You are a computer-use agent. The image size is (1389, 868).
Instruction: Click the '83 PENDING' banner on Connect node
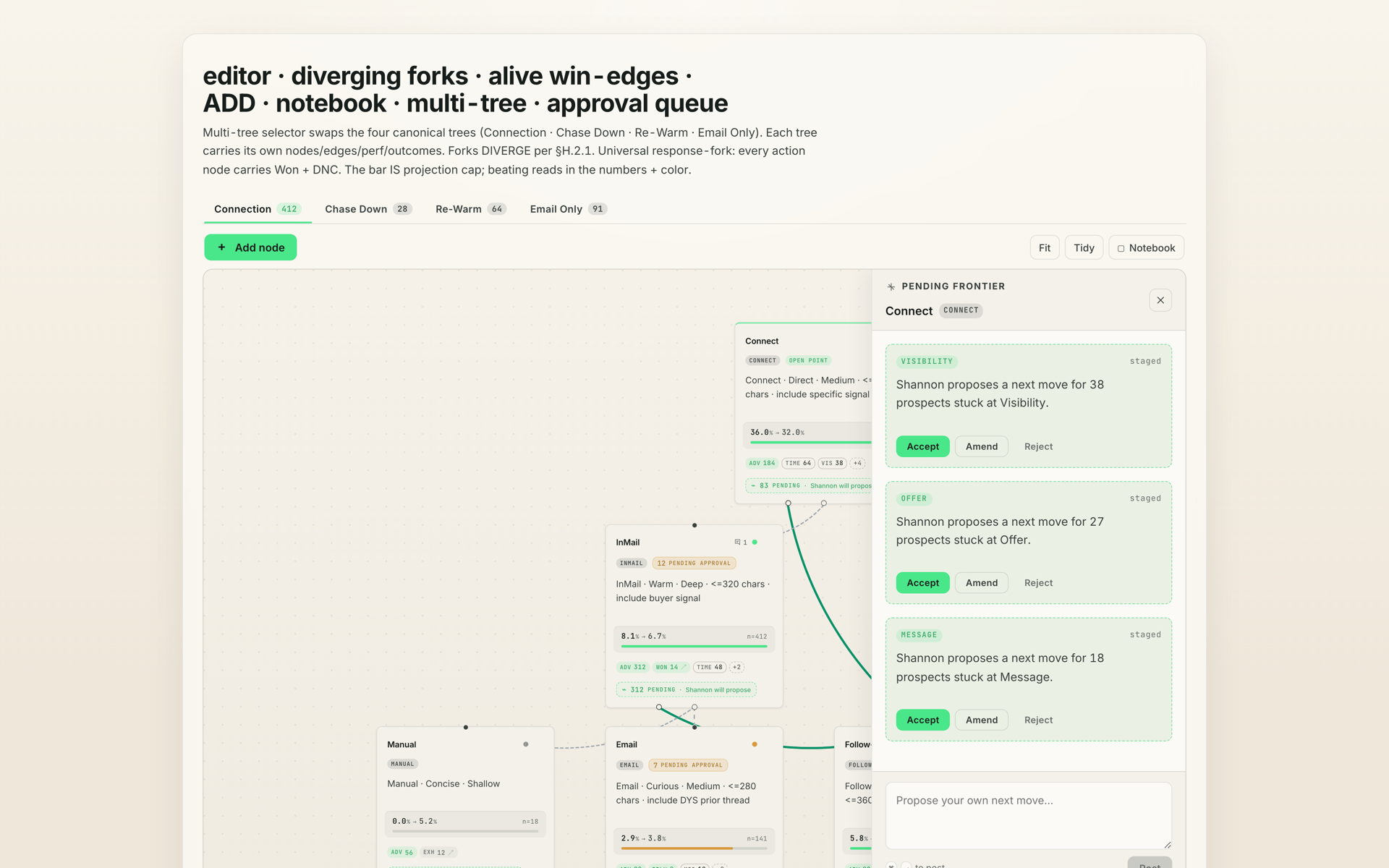pyautogui.click(x=809, y=485)
